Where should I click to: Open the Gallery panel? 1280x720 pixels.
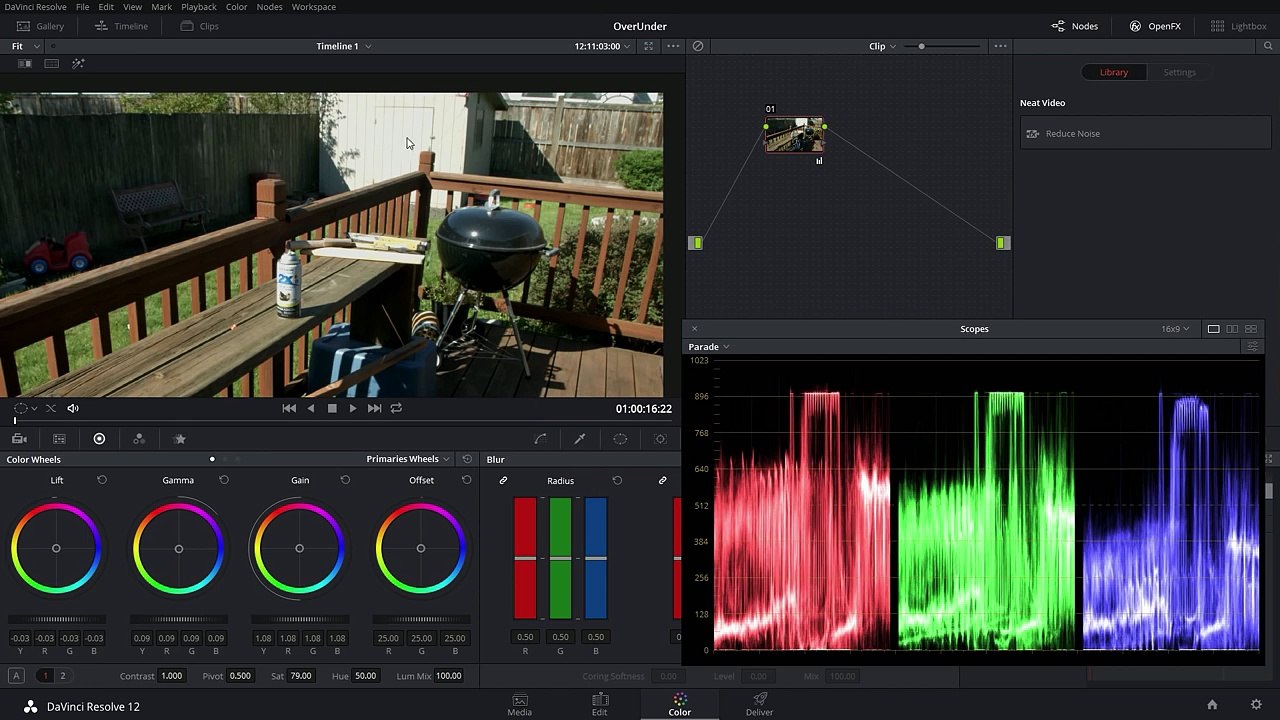click(x=41, y=26)
